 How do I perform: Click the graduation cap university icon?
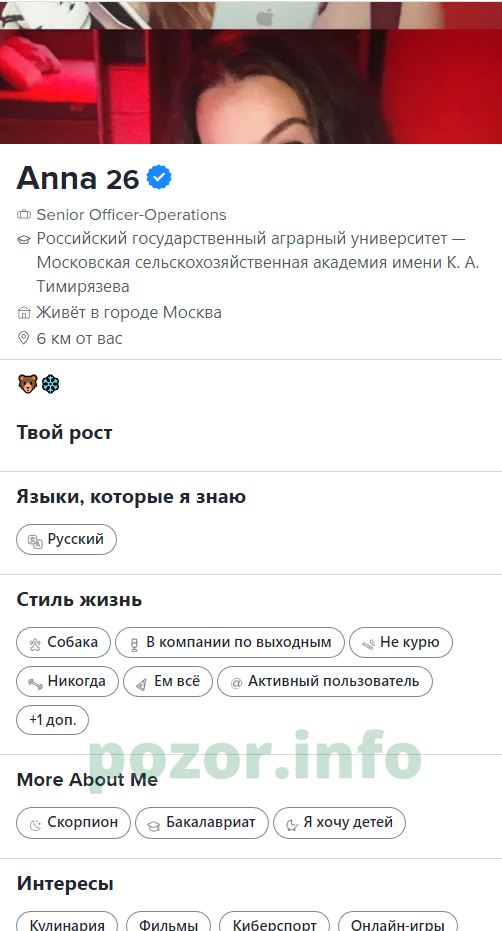(24, 239)
